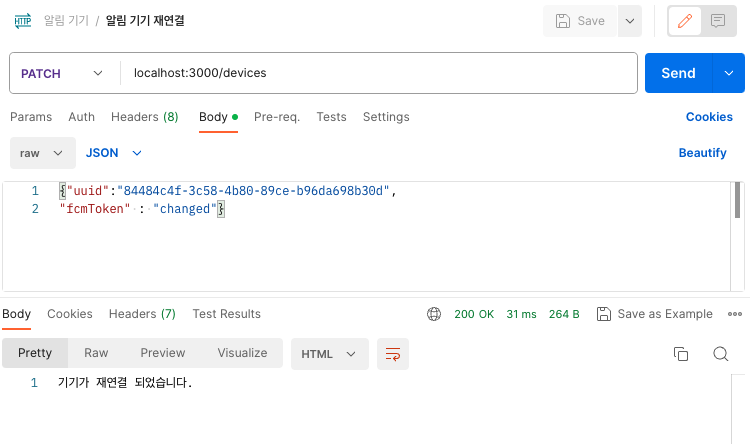Click the network globe icon

tap(434, 314)
